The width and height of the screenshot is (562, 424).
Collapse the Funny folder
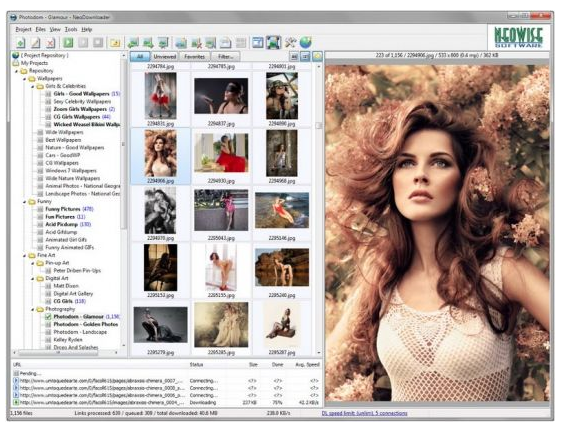click(x=24, y=202)
